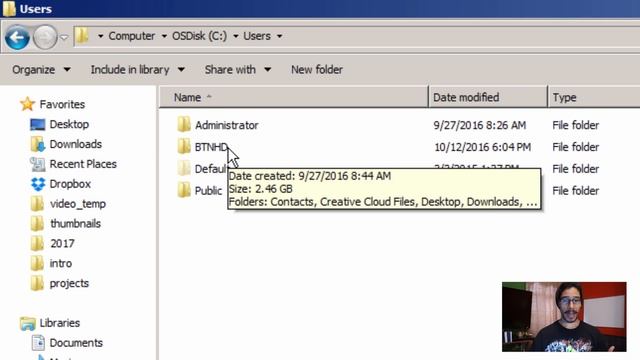Click the Recent Places icon
This screenshot has height=360, width=640.
tap(38, 164)
